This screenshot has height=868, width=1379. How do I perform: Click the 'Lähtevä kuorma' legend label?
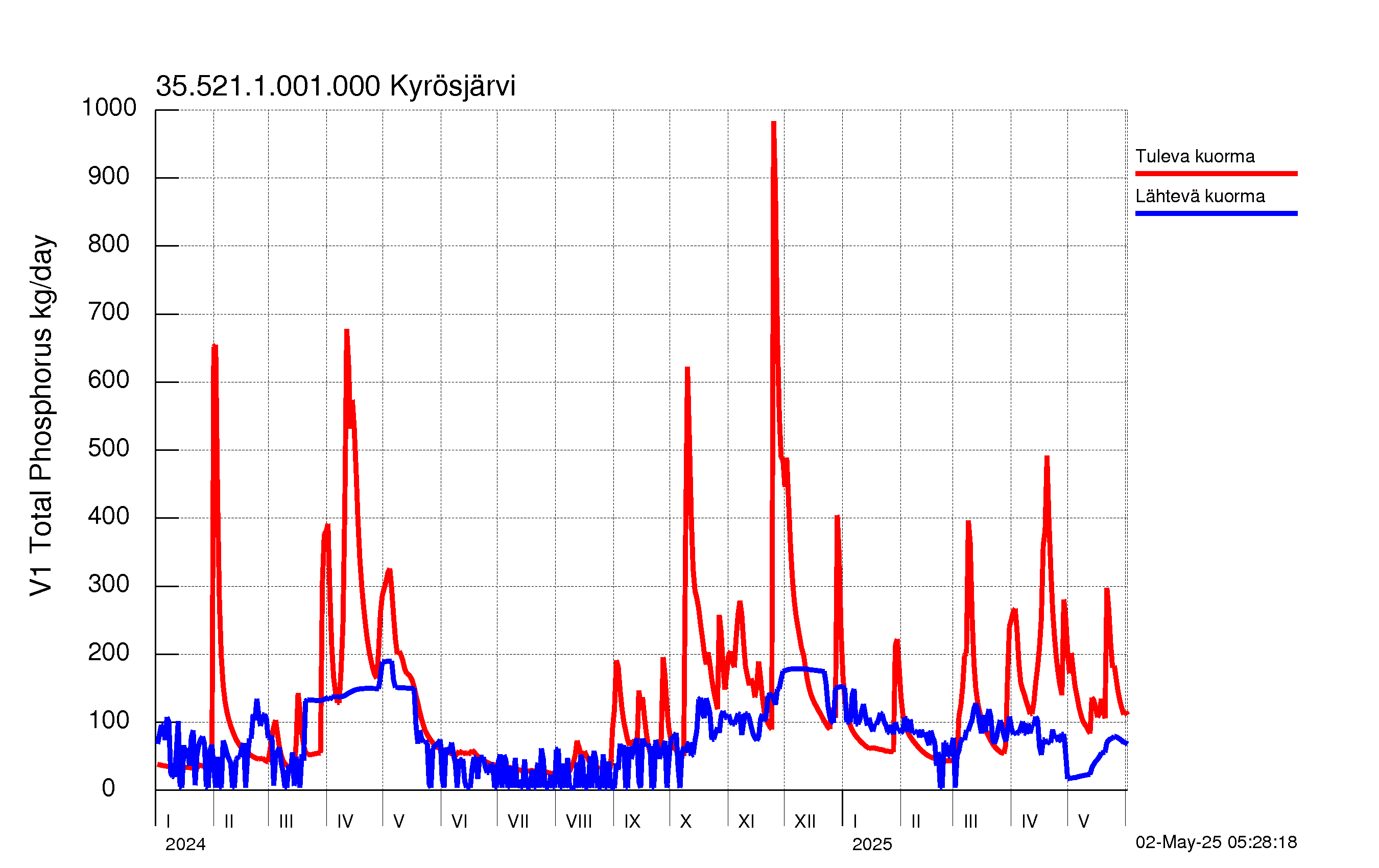1200,197
